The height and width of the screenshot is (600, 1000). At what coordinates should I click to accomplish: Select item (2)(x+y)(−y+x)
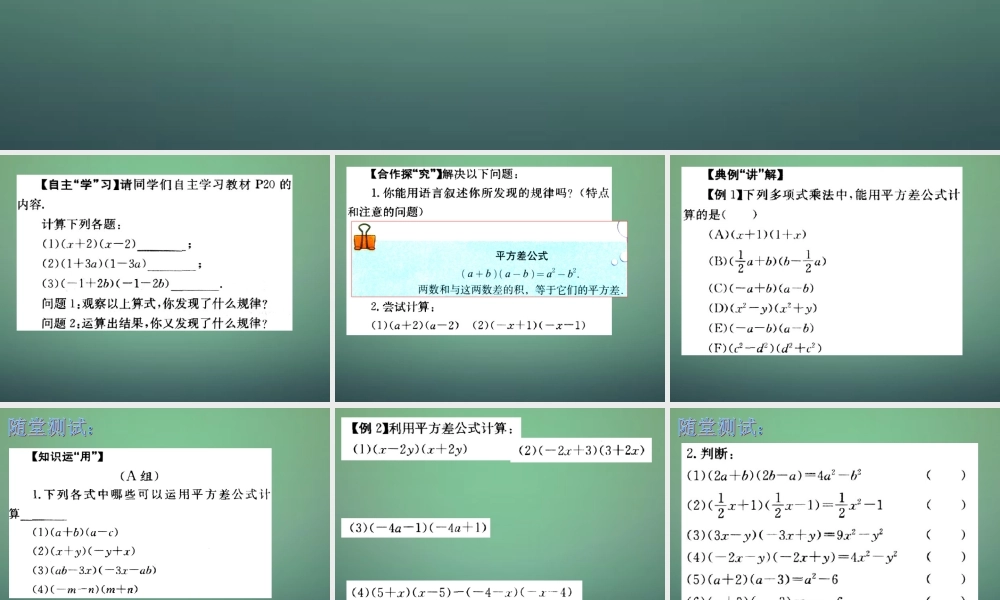click(84, 552)
